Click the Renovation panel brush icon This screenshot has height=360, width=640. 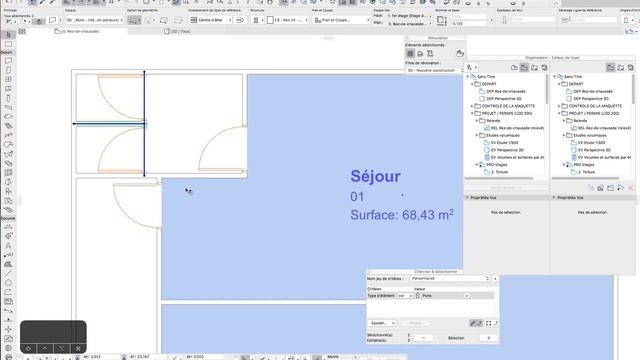(460, 53)
